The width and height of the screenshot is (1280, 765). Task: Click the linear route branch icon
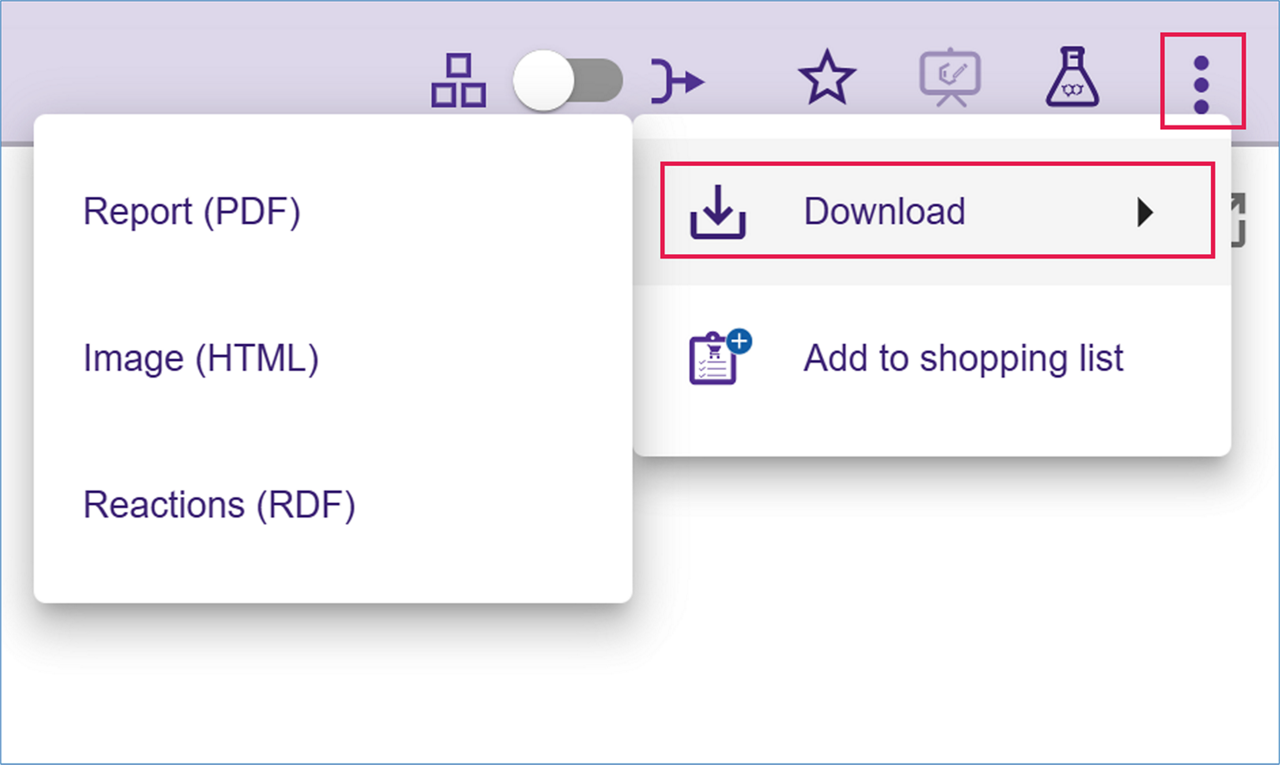click(677, 81)
